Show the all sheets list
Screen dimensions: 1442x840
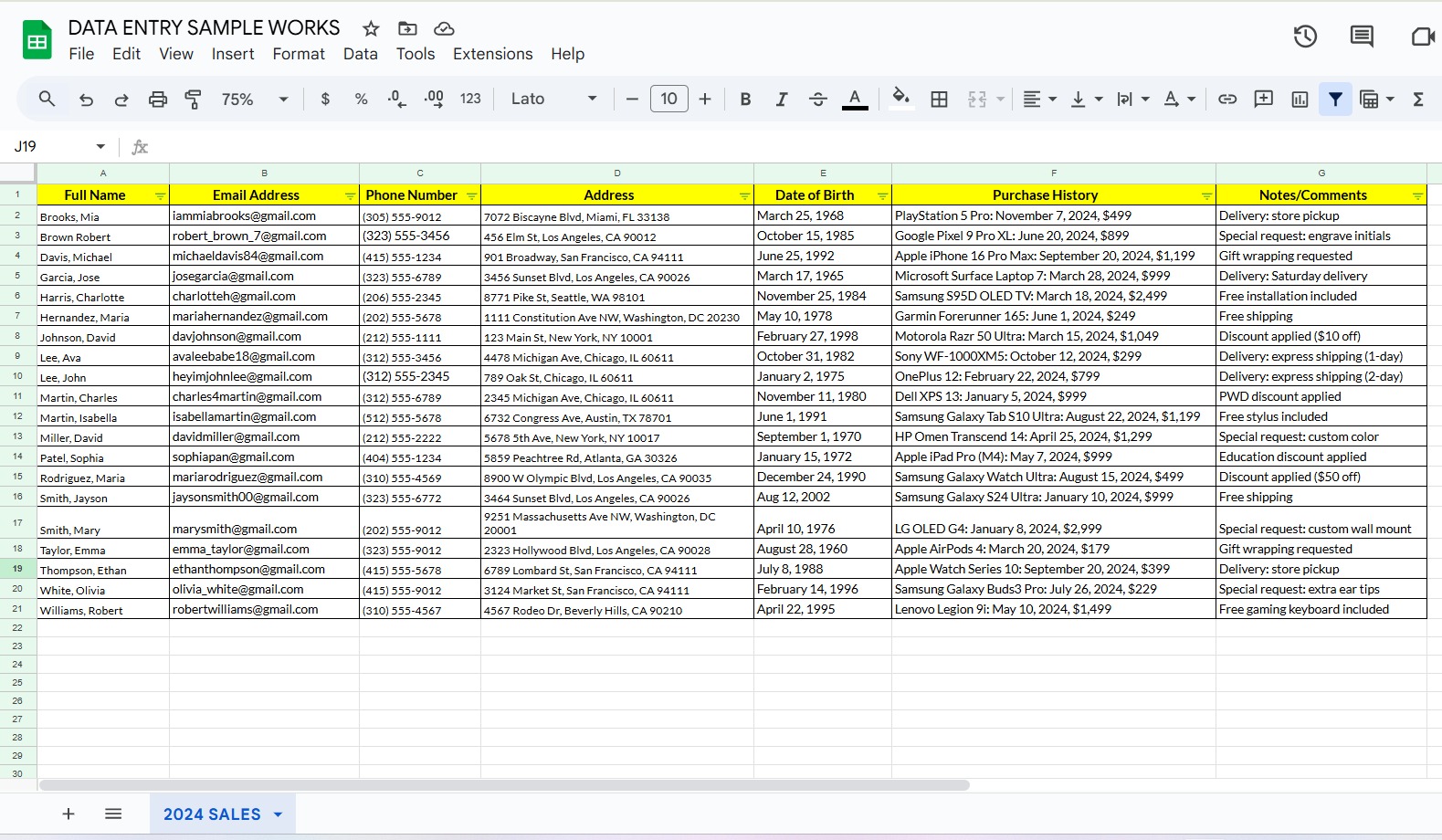[x=113, y=814]
